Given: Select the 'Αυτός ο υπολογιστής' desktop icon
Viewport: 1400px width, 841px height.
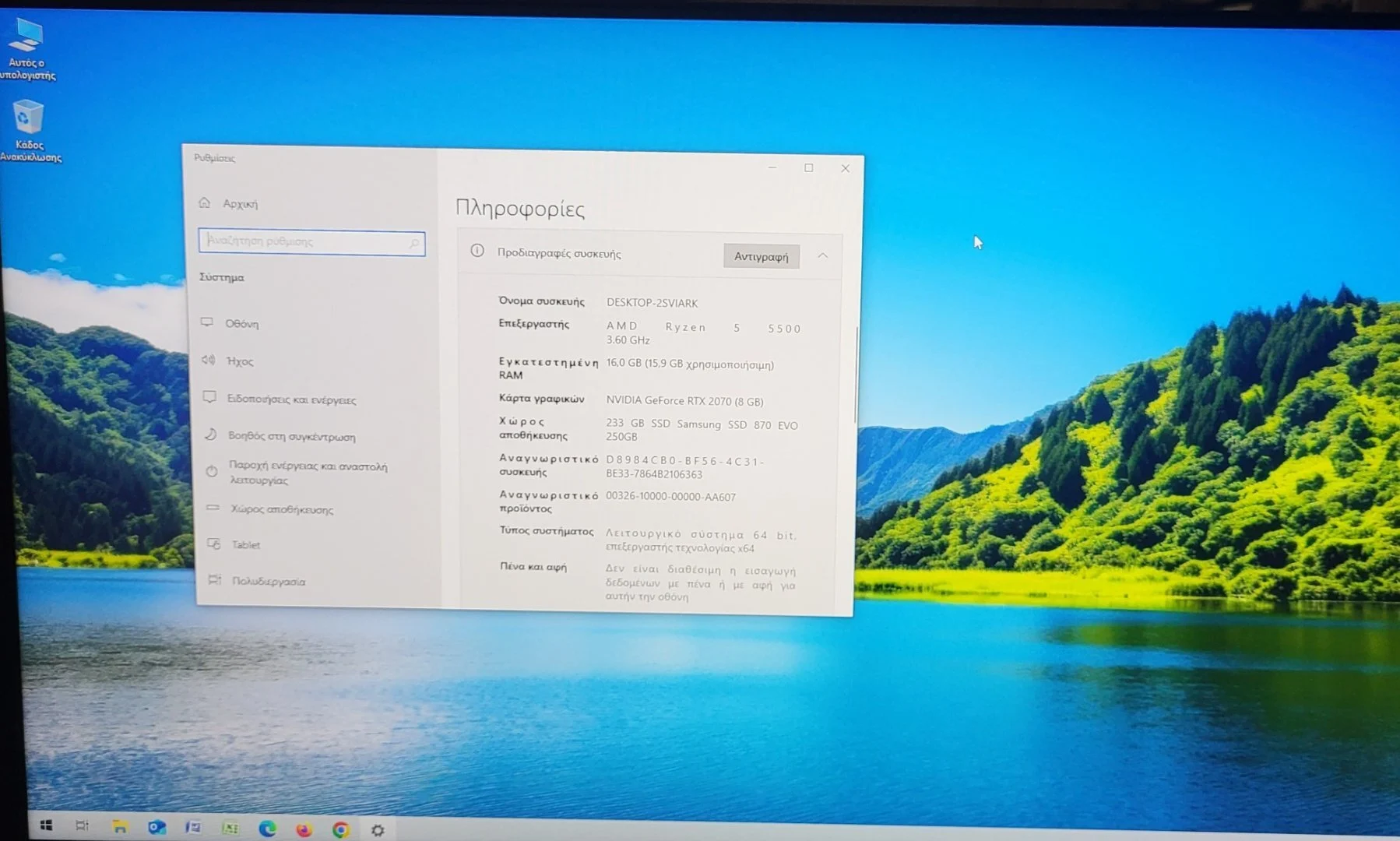Looking at the screenshot, I should point(27,48).
